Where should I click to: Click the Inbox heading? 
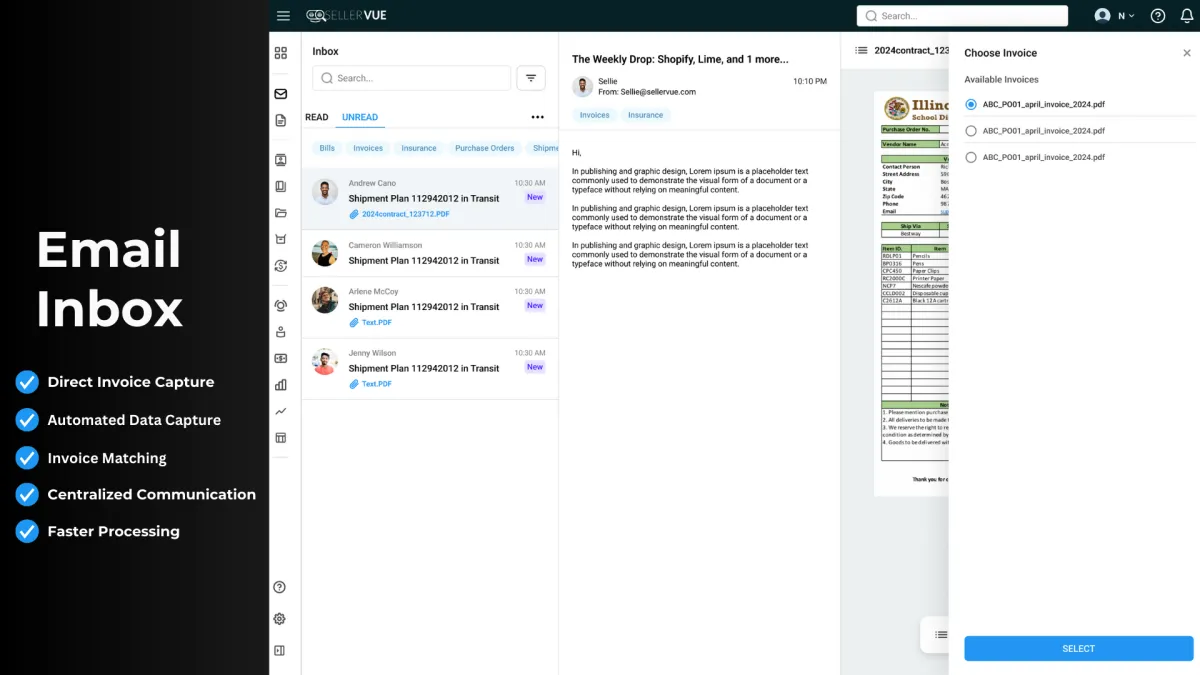[325, 51]
